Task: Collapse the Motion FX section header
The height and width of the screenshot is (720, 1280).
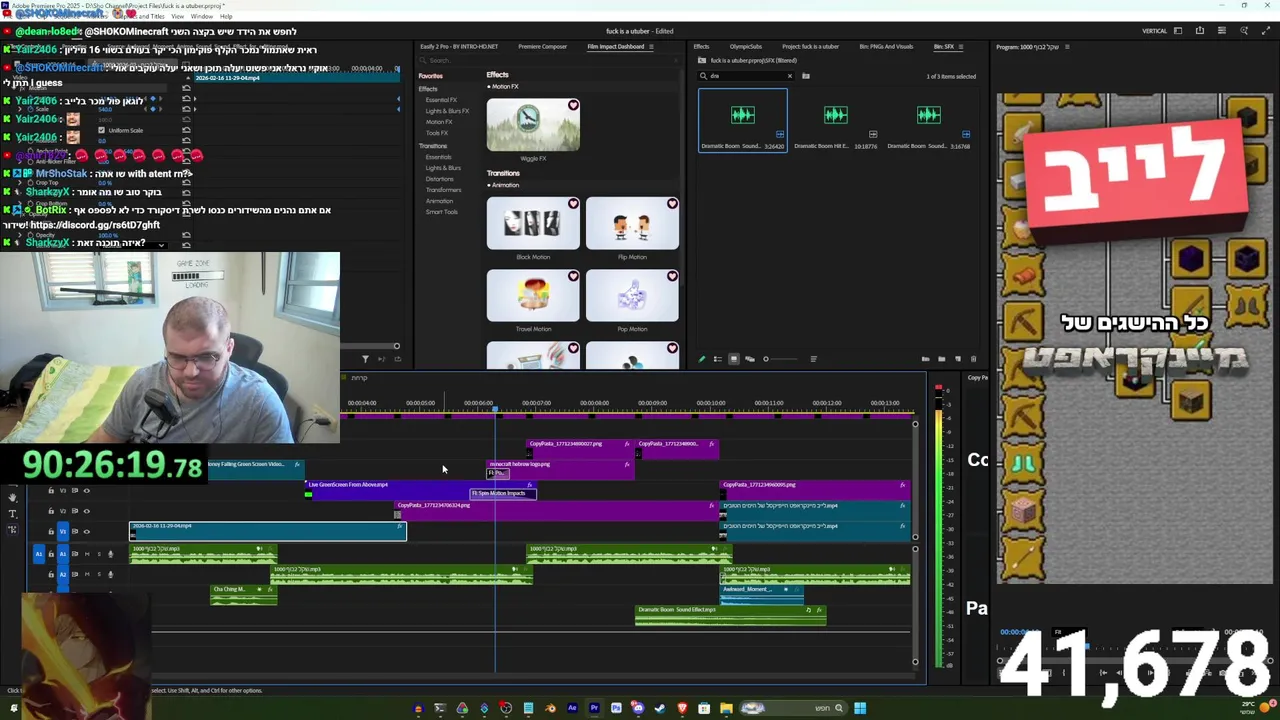Action: tap(502, 87)
